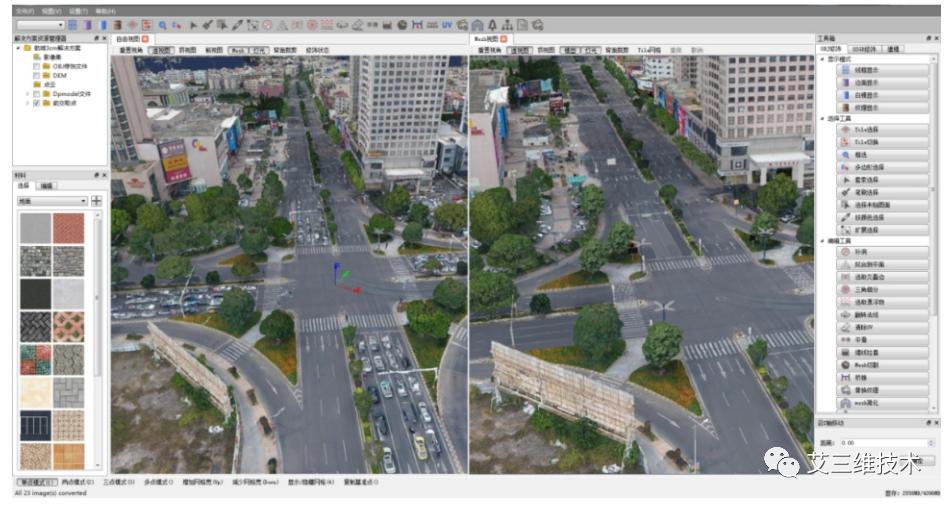This screenshot has height=505, width=952.
Task: Switch to the 编辑 tab in material panel
Action: pos(47,186)
